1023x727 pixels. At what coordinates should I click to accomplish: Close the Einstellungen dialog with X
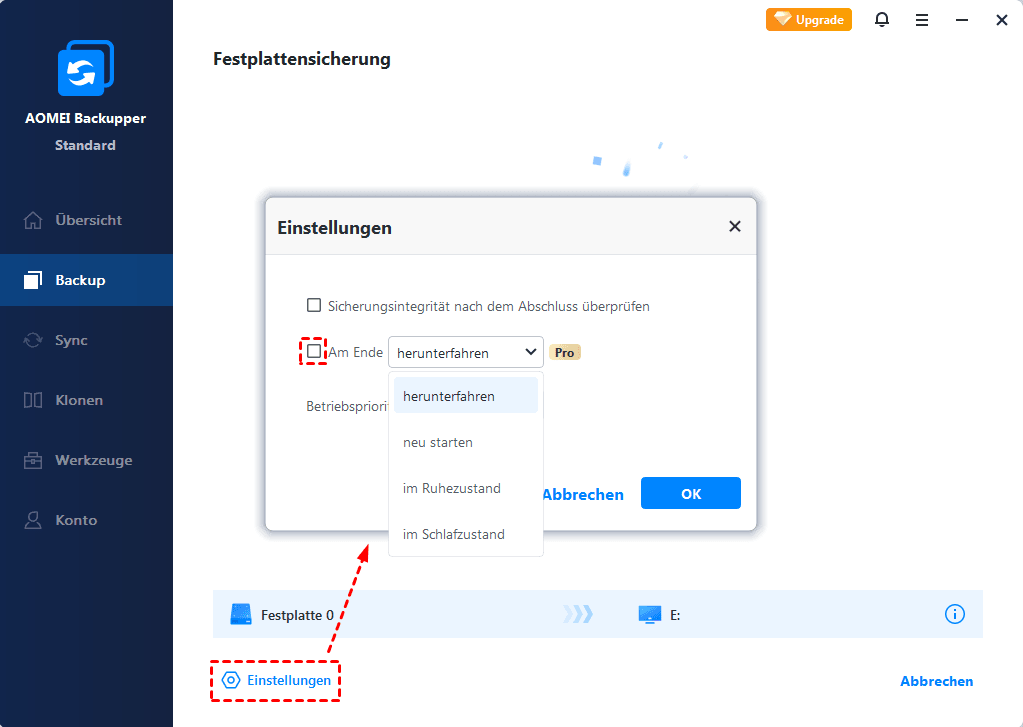(735, 226)
